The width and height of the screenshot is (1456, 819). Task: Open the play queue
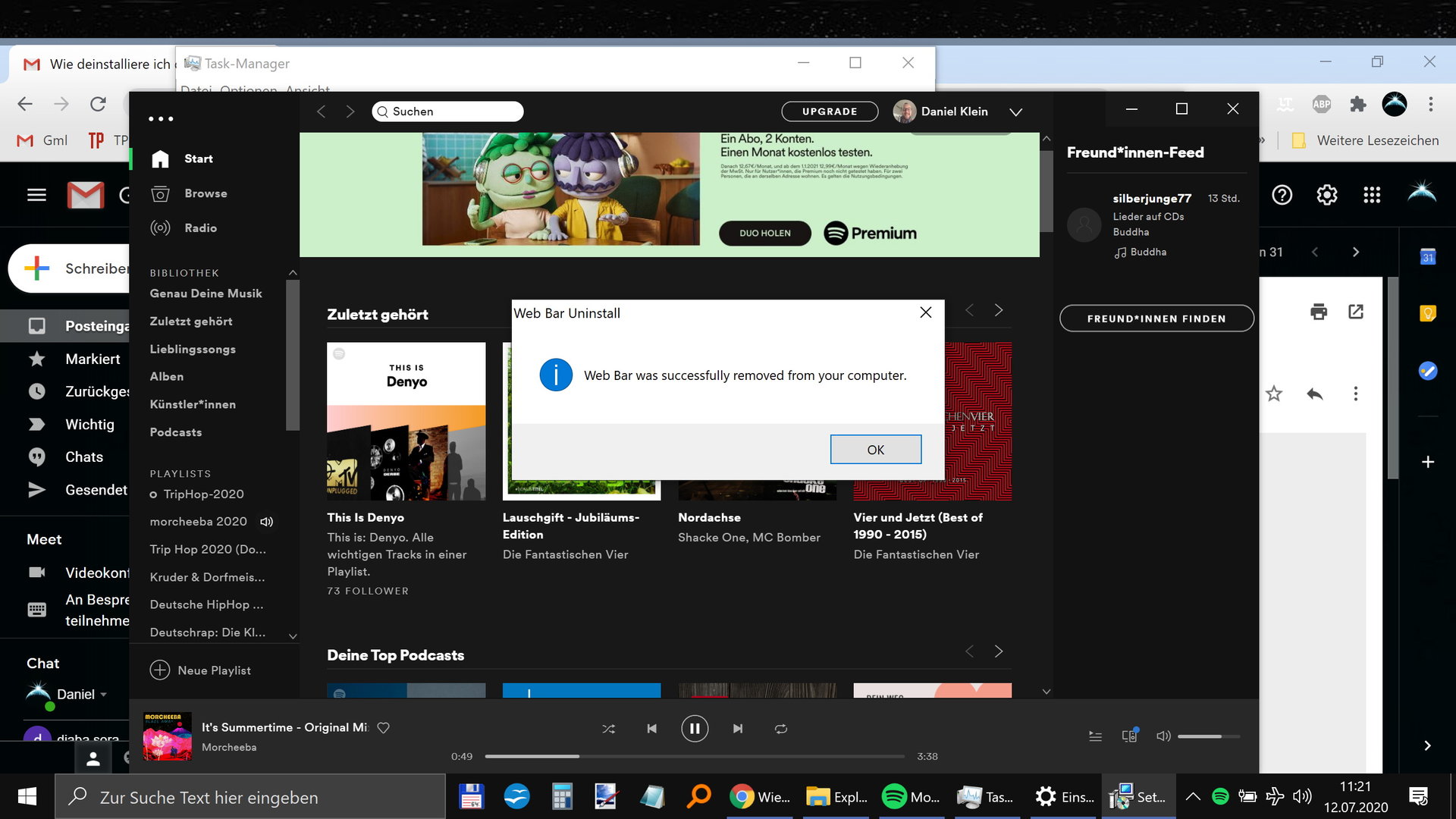(x=1095, y=736)
